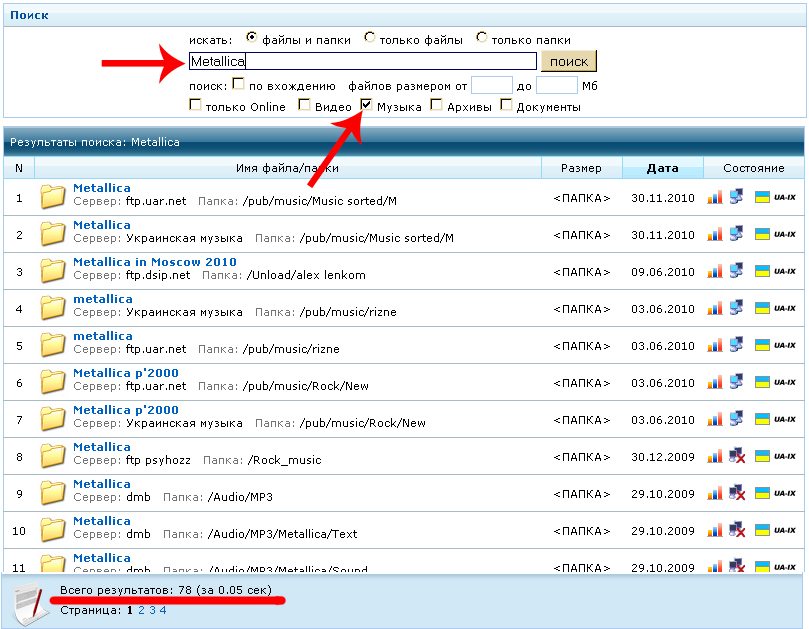
Task: Click the bar chart stats icon in row 7
Action: pyautogui.click(x=715, y=419)
